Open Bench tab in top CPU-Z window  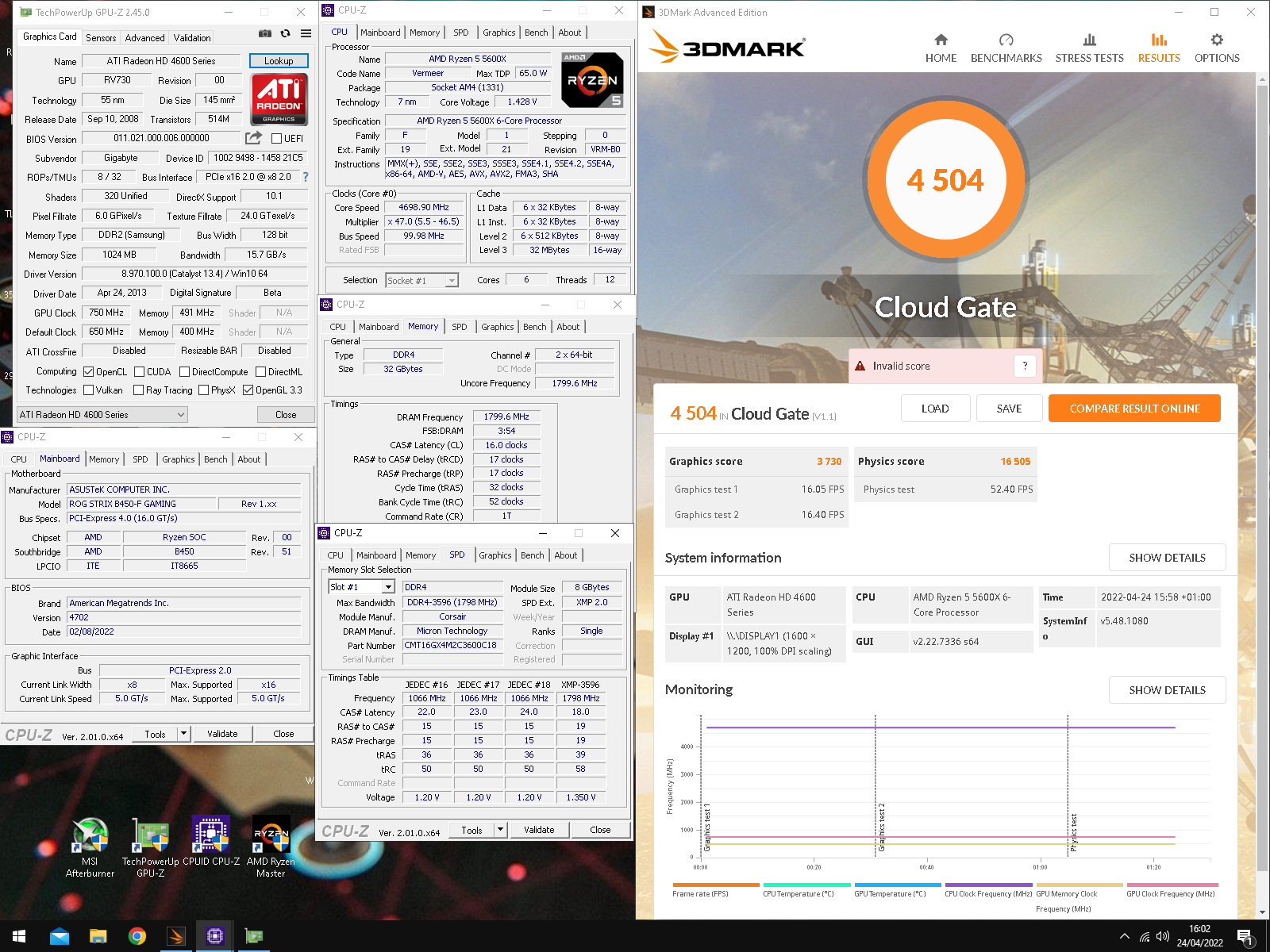pos(537,33)
